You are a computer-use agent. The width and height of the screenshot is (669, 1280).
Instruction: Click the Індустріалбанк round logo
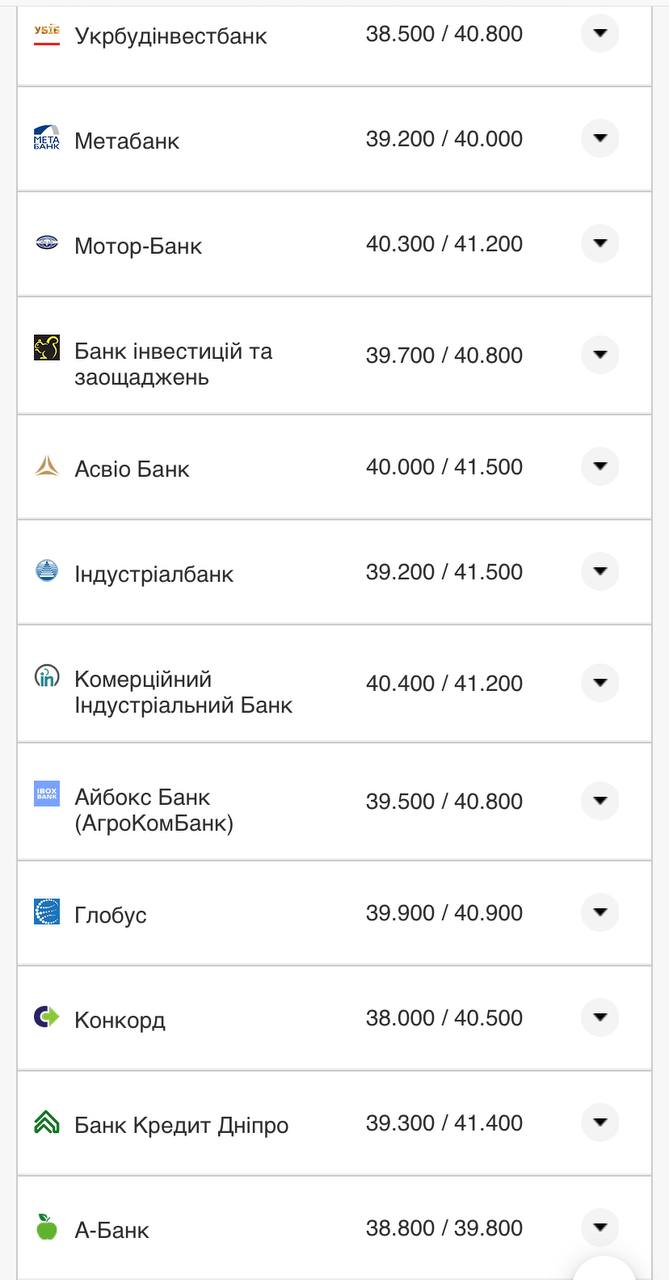coord(47,571)
